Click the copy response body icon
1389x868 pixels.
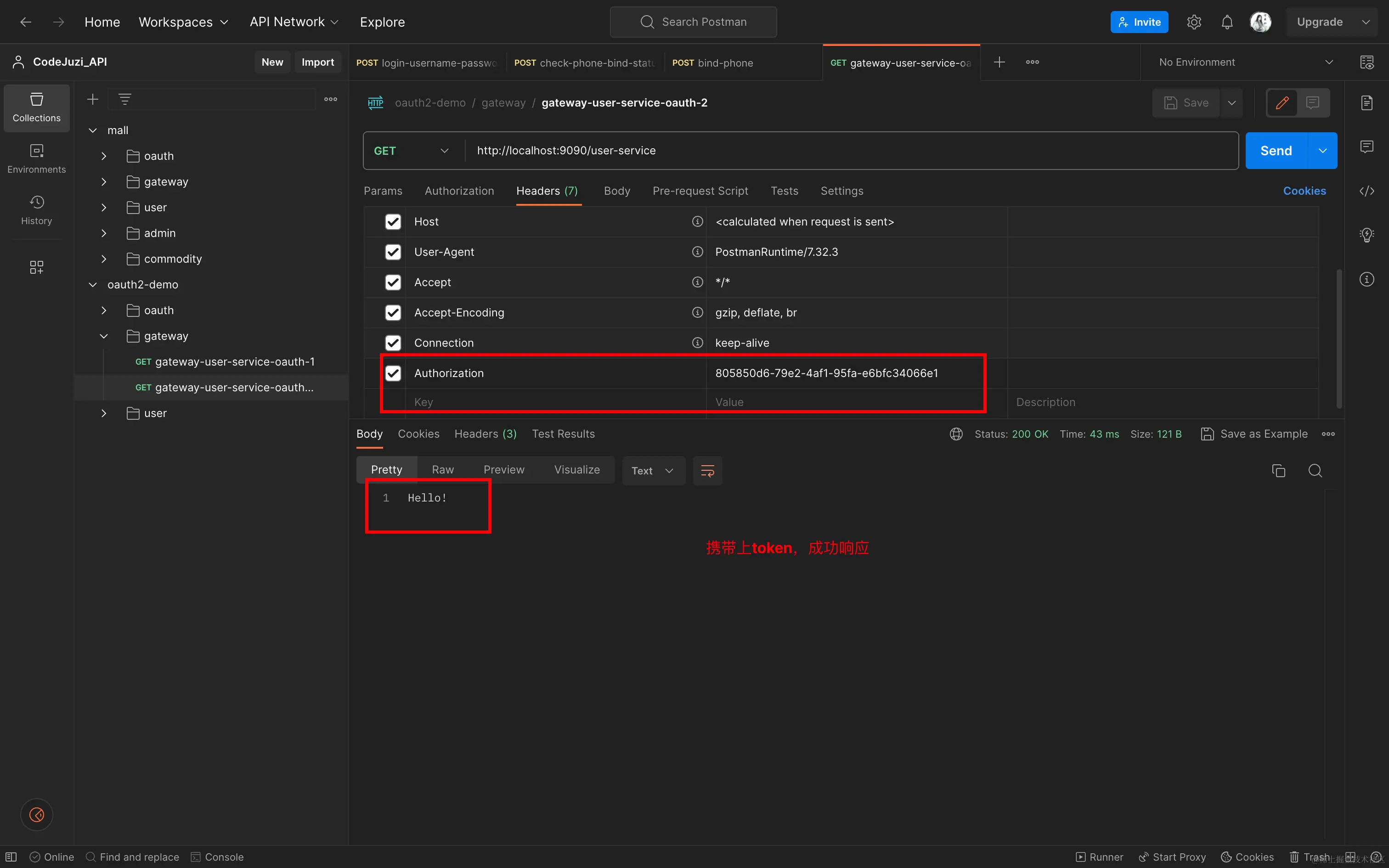1278,471
